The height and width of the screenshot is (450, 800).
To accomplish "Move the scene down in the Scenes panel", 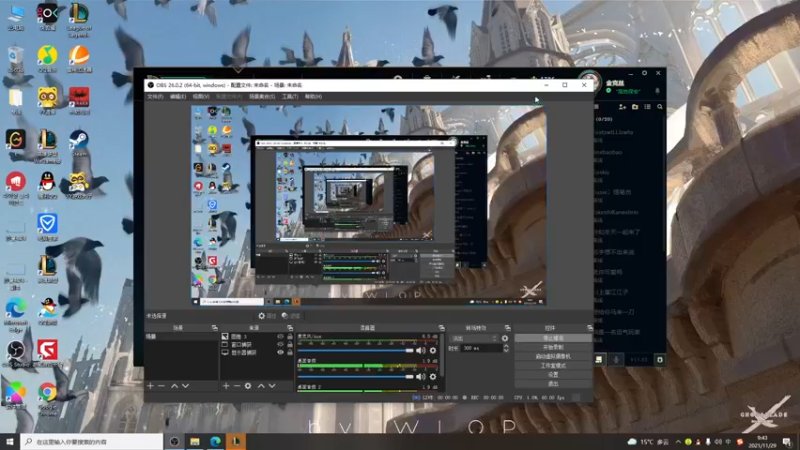I will pos(186,386).
